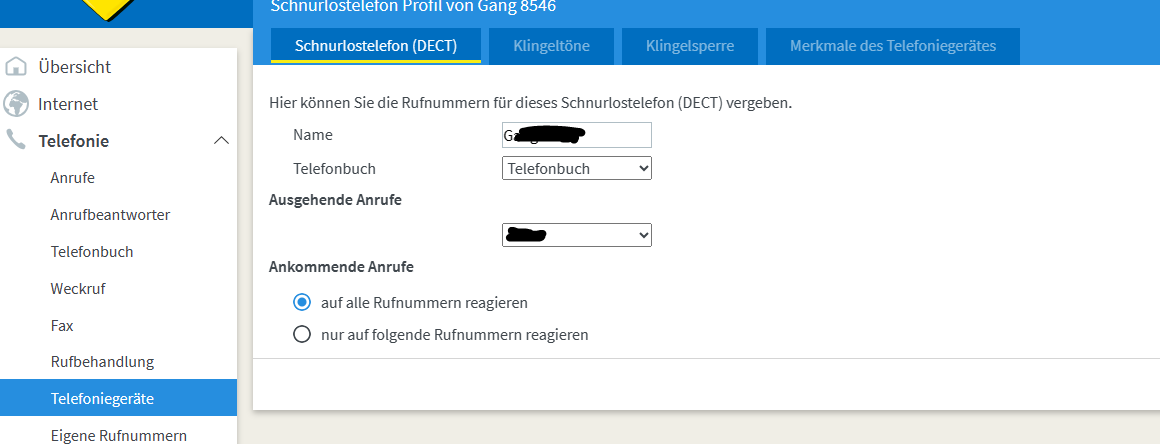This screenshot has width=1160, height=444.
Task: Select the Schnurlostelefon (DECT) tab
Action: (376, 46)
